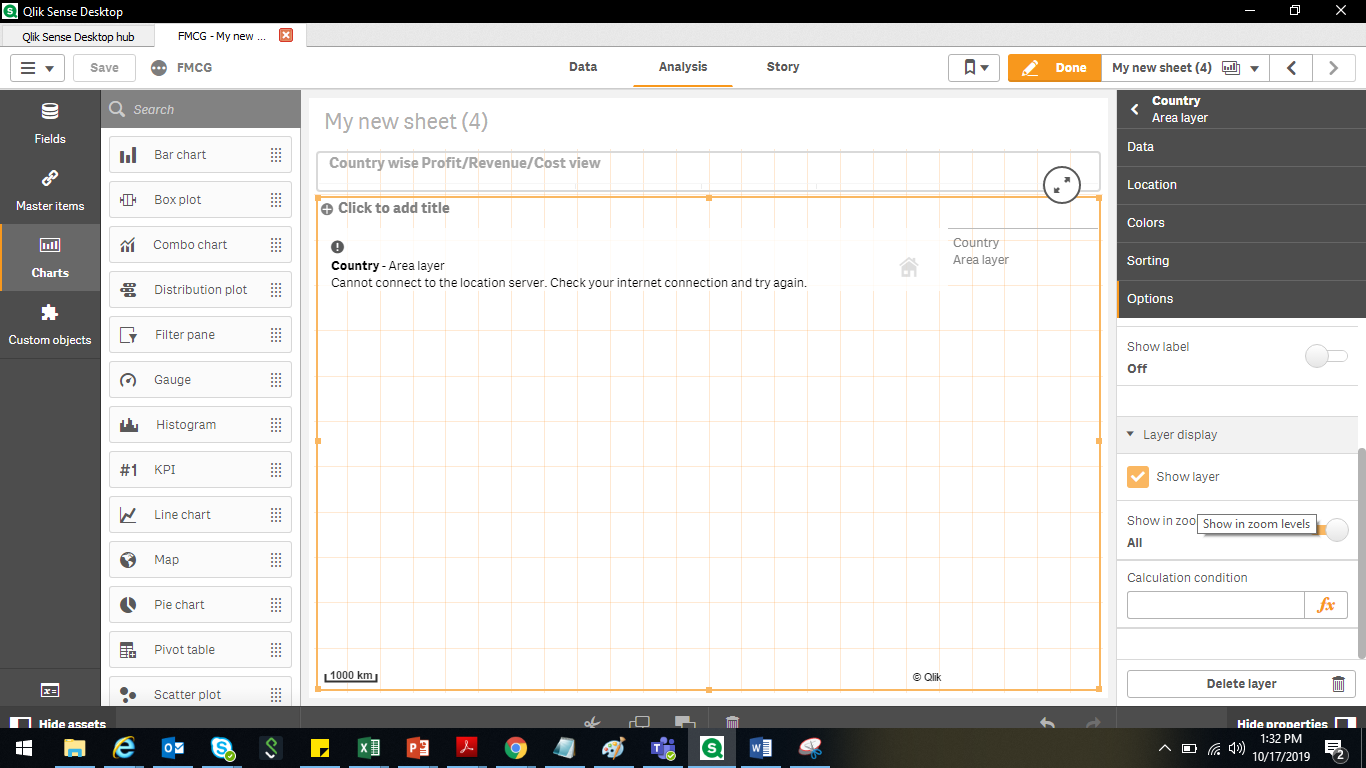Viewport: 1366px width, 768px height.
Task: Click the Calculation condition input field
Action: [x=1216, y=605]
